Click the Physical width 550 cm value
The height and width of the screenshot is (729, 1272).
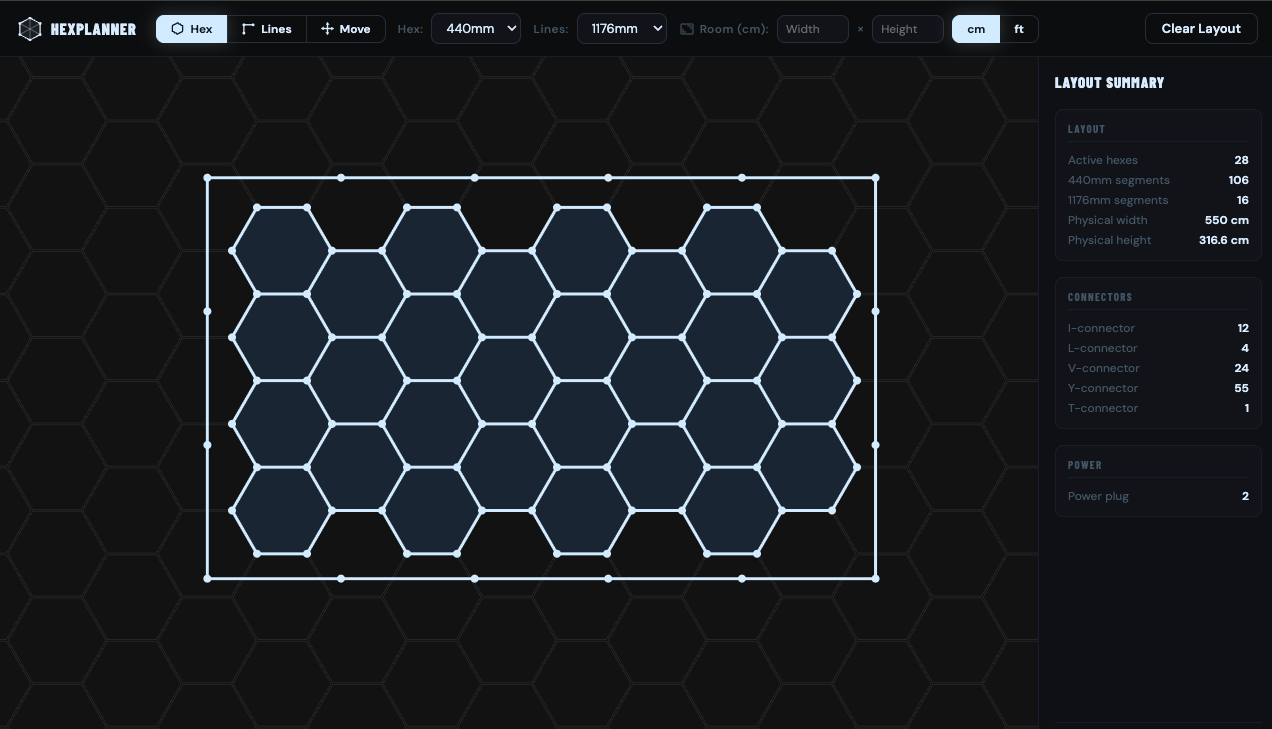pos(1227,220)
